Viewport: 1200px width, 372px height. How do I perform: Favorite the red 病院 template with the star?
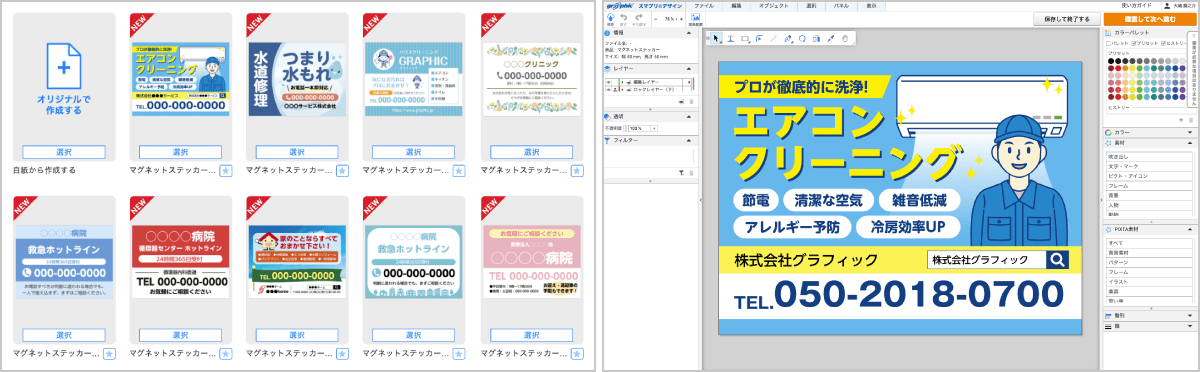pos(226,354)
